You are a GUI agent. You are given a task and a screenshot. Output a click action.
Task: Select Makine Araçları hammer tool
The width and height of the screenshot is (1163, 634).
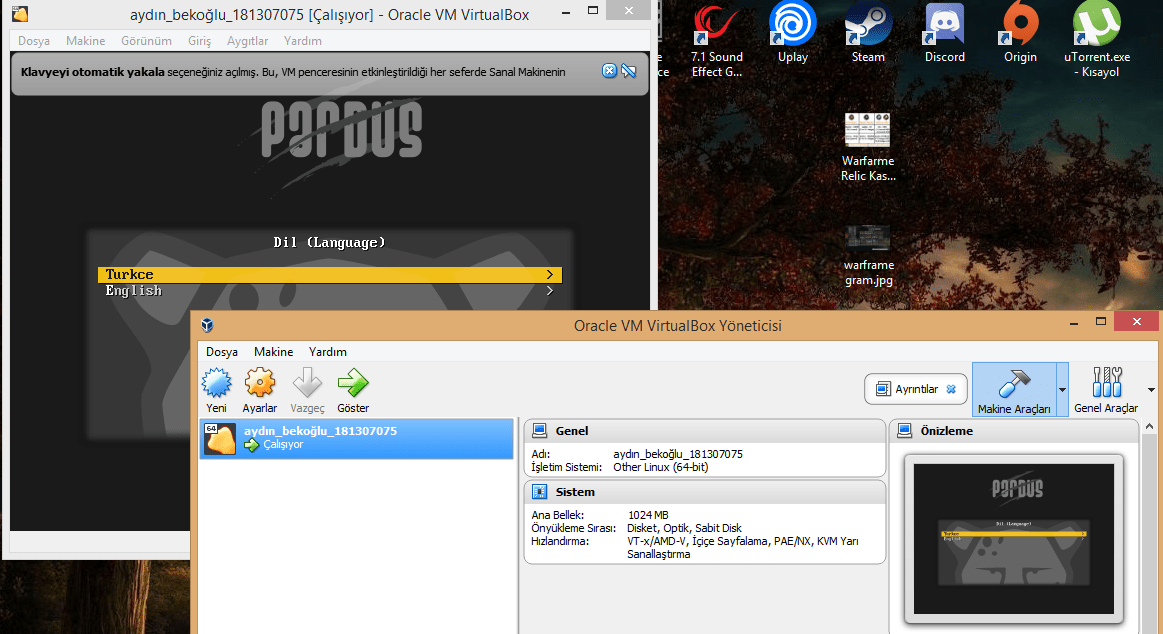pos(1014,390)
